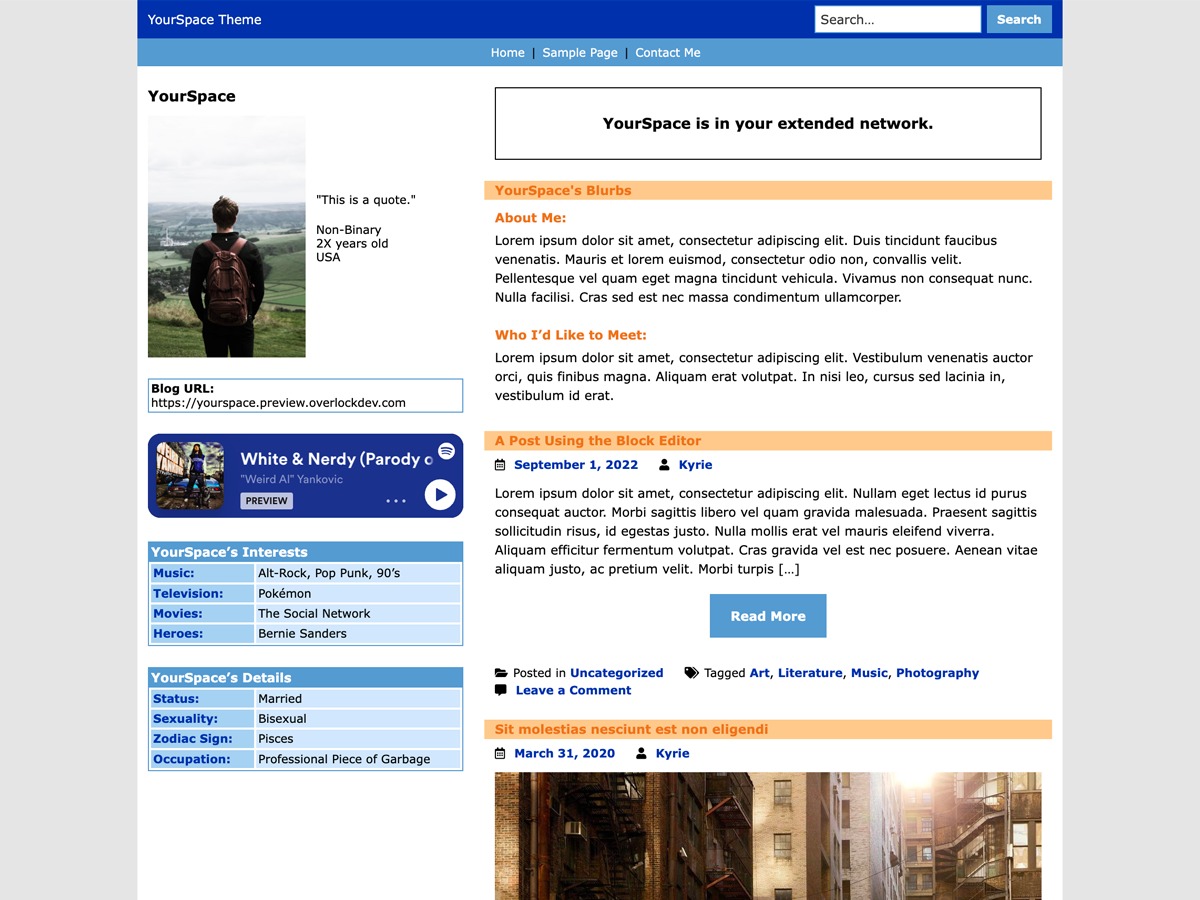Open the fire-escape alley featured image

click(768, 836)
